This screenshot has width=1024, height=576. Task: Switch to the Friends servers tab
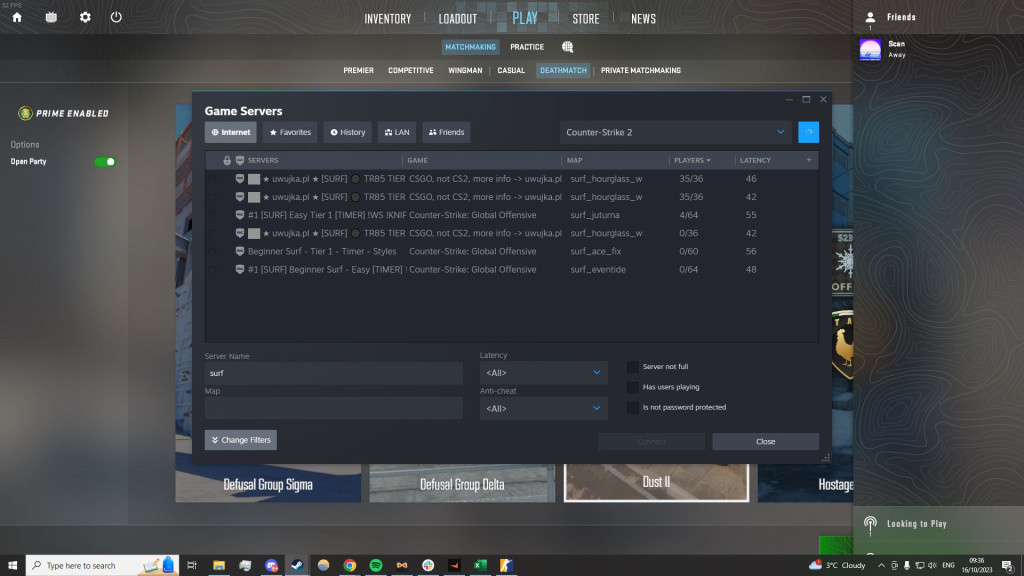pyautogui.click(x=446, y=132)
